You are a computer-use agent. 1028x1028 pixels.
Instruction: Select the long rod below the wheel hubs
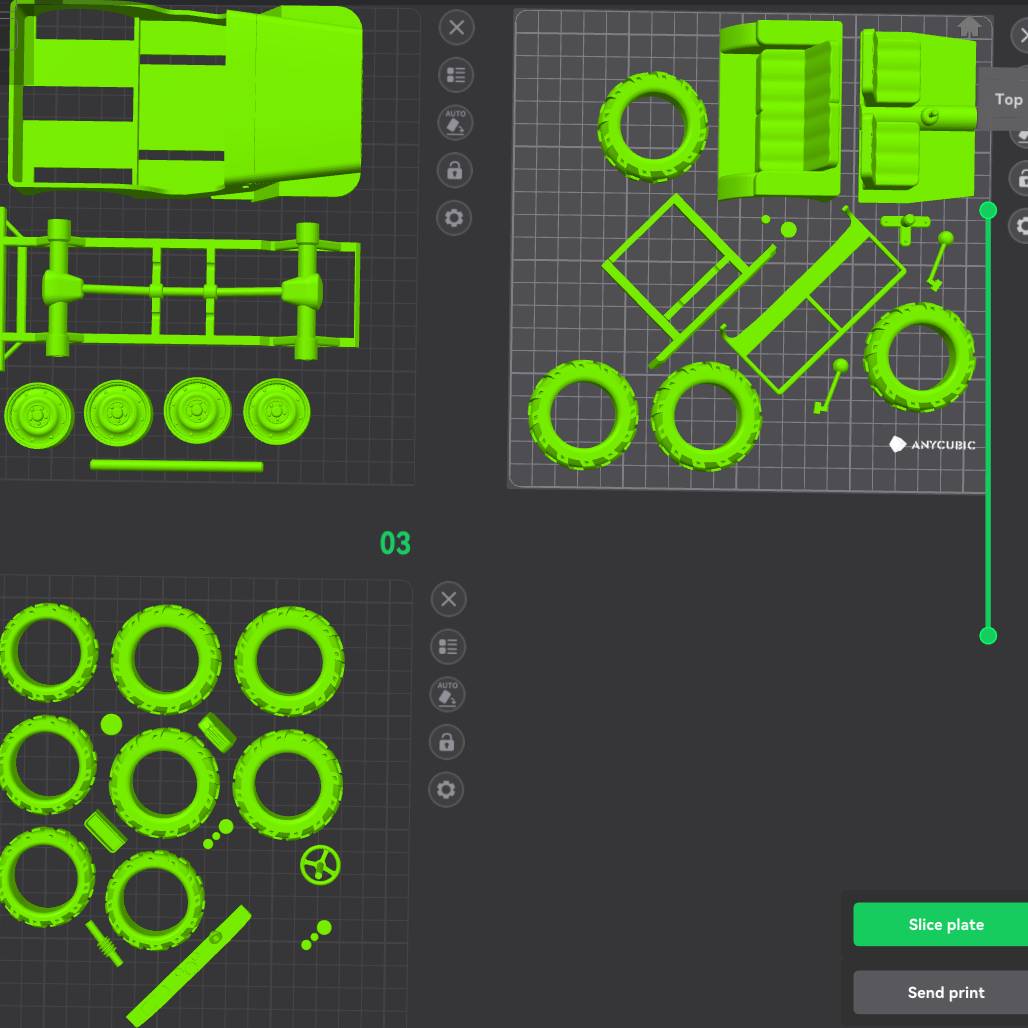pyautogui.click(x=176, y=466)
